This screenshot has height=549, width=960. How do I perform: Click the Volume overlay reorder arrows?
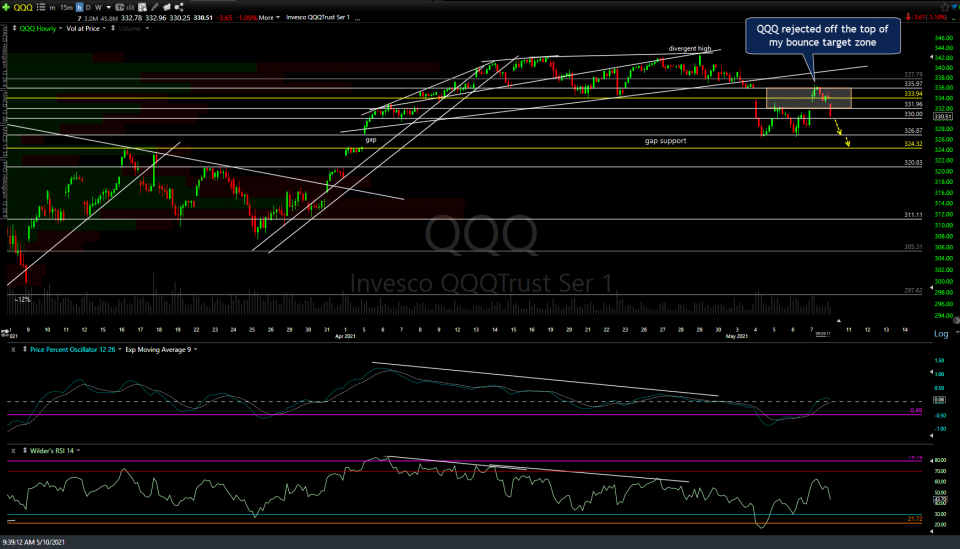(113, 28)
